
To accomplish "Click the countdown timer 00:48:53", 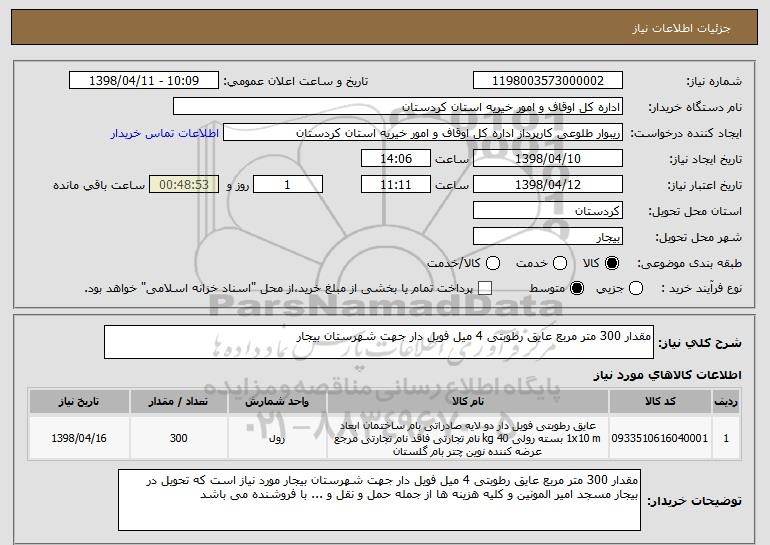I will click(184, 185).
